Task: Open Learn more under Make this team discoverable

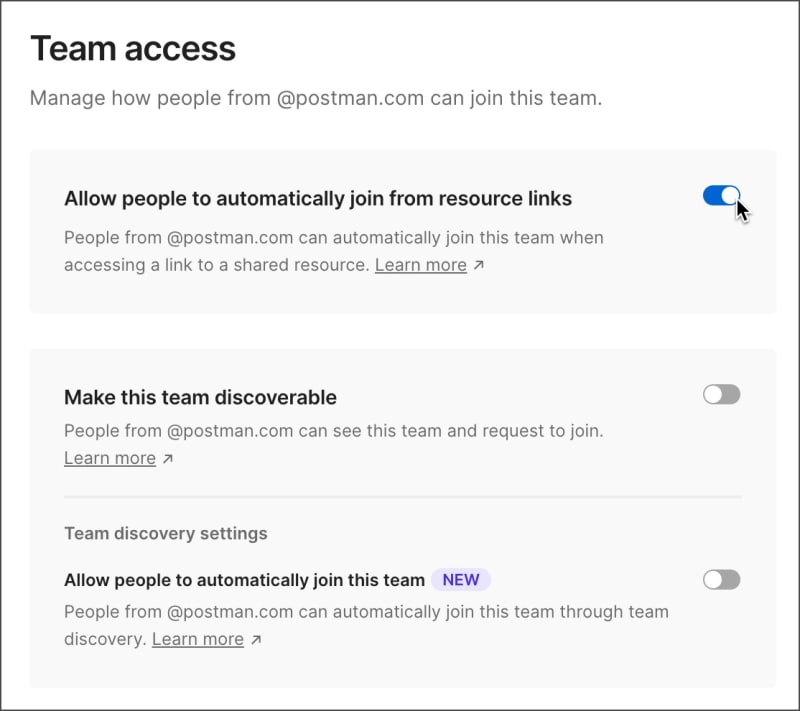Action: coord(110,458)
